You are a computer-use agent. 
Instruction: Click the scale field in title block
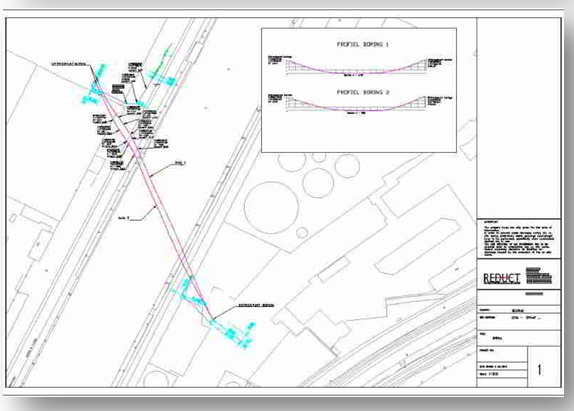(x=502, y=374)
